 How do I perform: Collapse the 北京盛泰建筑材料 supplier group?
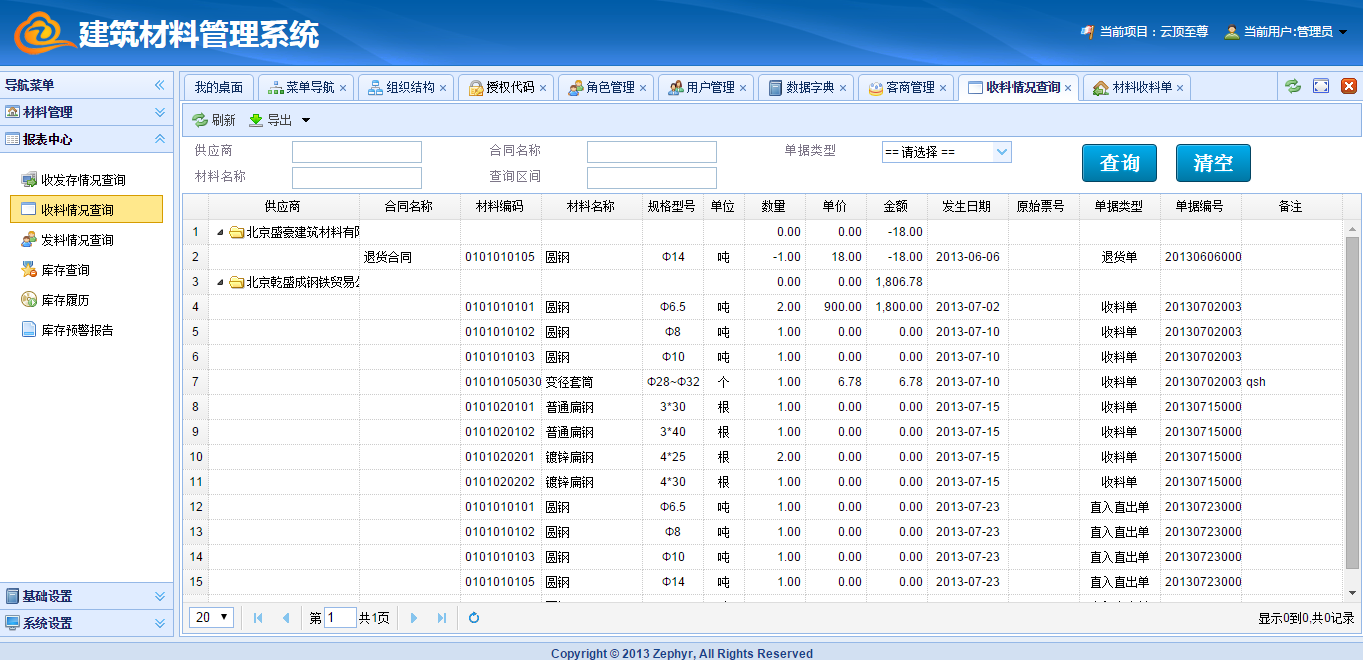221,232
